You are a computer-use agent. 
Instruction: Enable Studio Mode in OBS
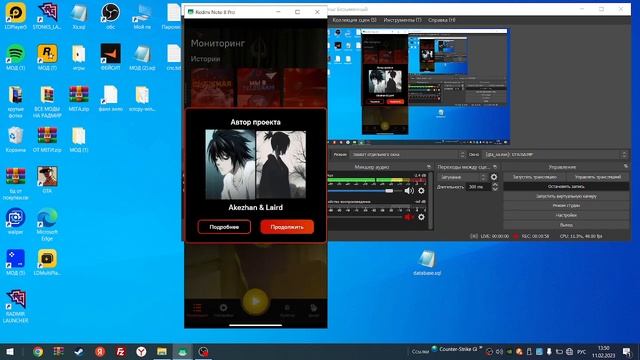click(566, 206)
